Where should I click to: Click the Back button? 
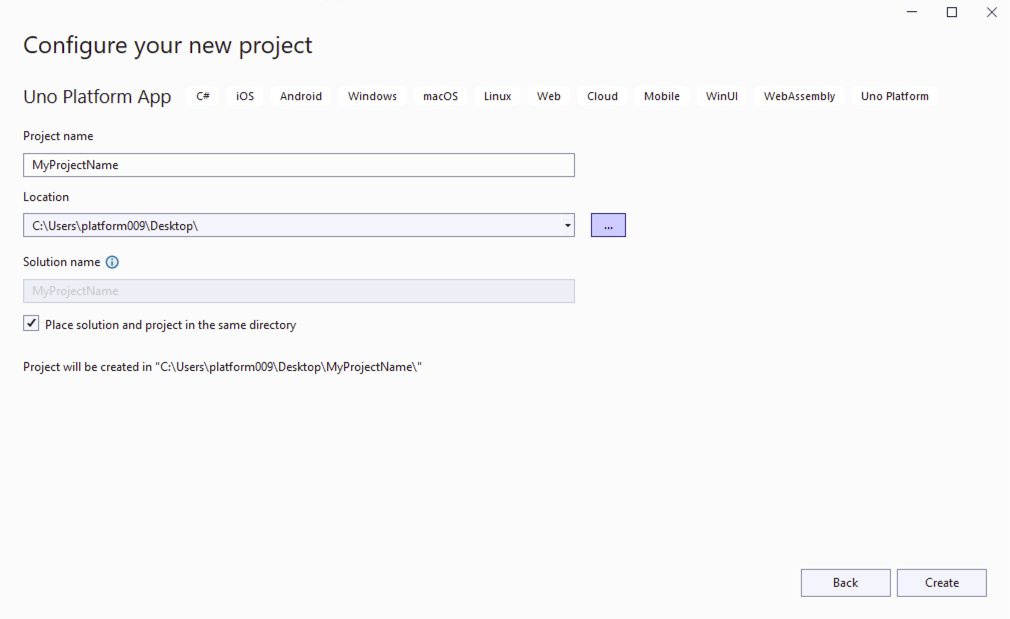(845, 583)
